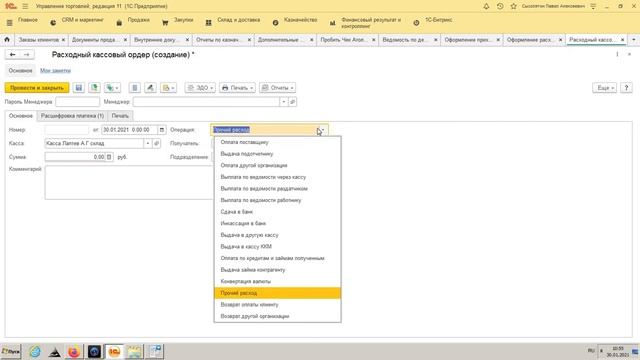The height and width of the screenshot is (360, 640).
Task: Expand the Менеджер field dropdown arrow
Action: pyautogui.click(x=284, y=102)
